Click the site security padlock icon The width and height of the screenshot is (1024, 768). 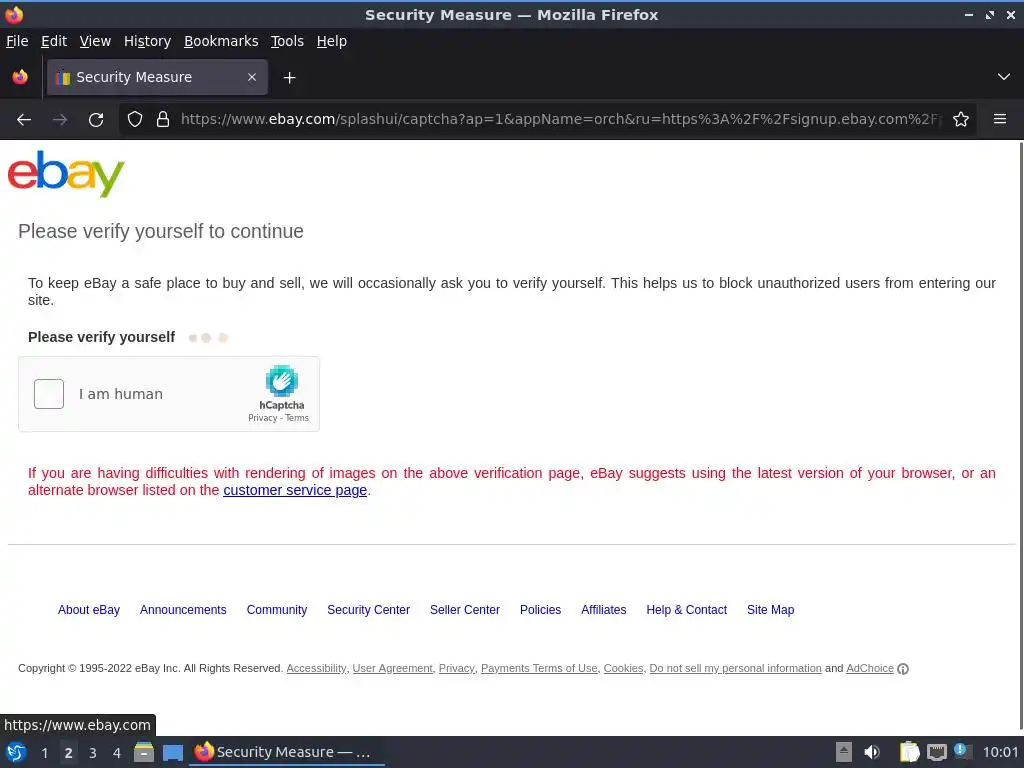(x=163, y=120)
